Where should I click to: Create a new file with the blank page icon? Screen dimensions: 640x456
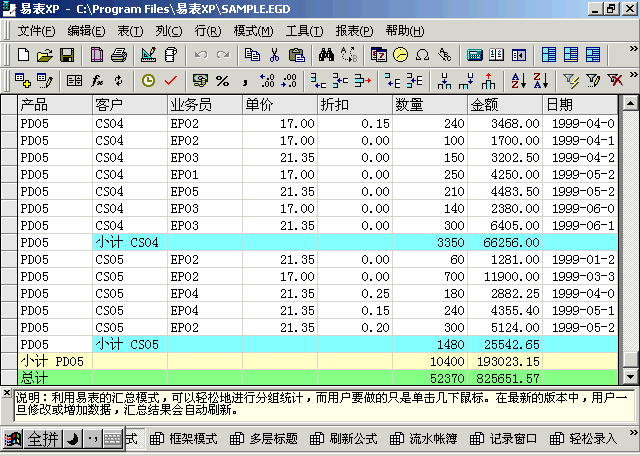point(23,55)
